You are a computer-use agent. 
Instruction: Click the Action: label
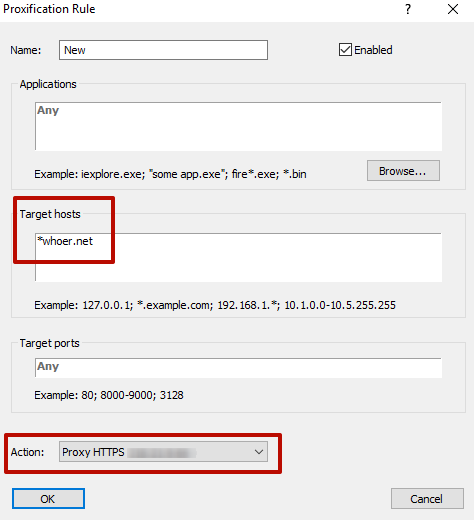coord(27,452)
